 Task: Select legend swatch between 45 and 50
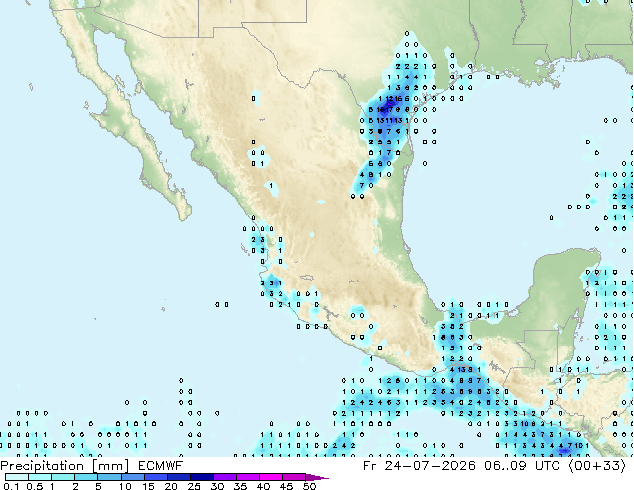coord(294,477)
